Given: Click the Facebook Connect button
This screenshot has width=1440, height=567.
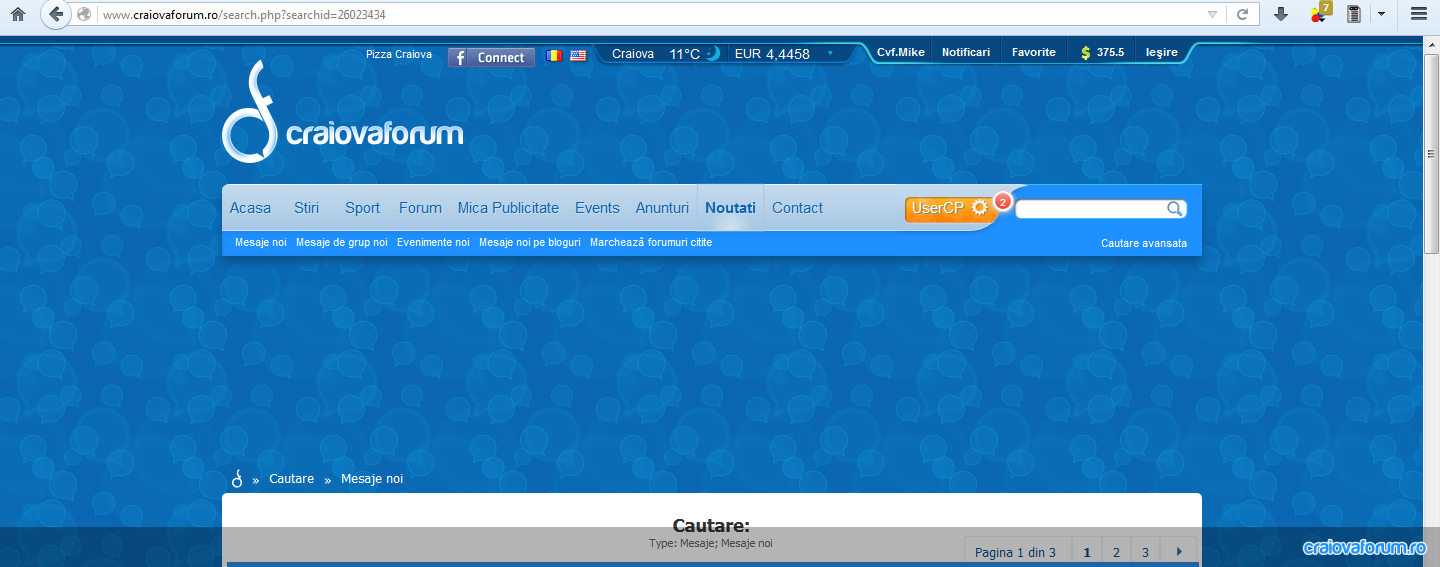Looking at the screenshot, I should coord(491,57).
